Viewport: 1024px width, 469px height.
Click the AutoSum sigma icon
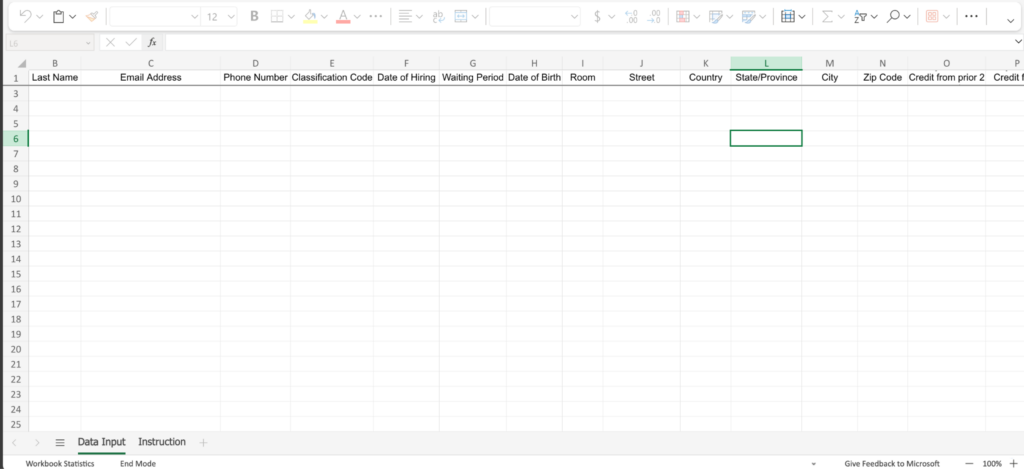pyautogui.click(x=827, y=16)
